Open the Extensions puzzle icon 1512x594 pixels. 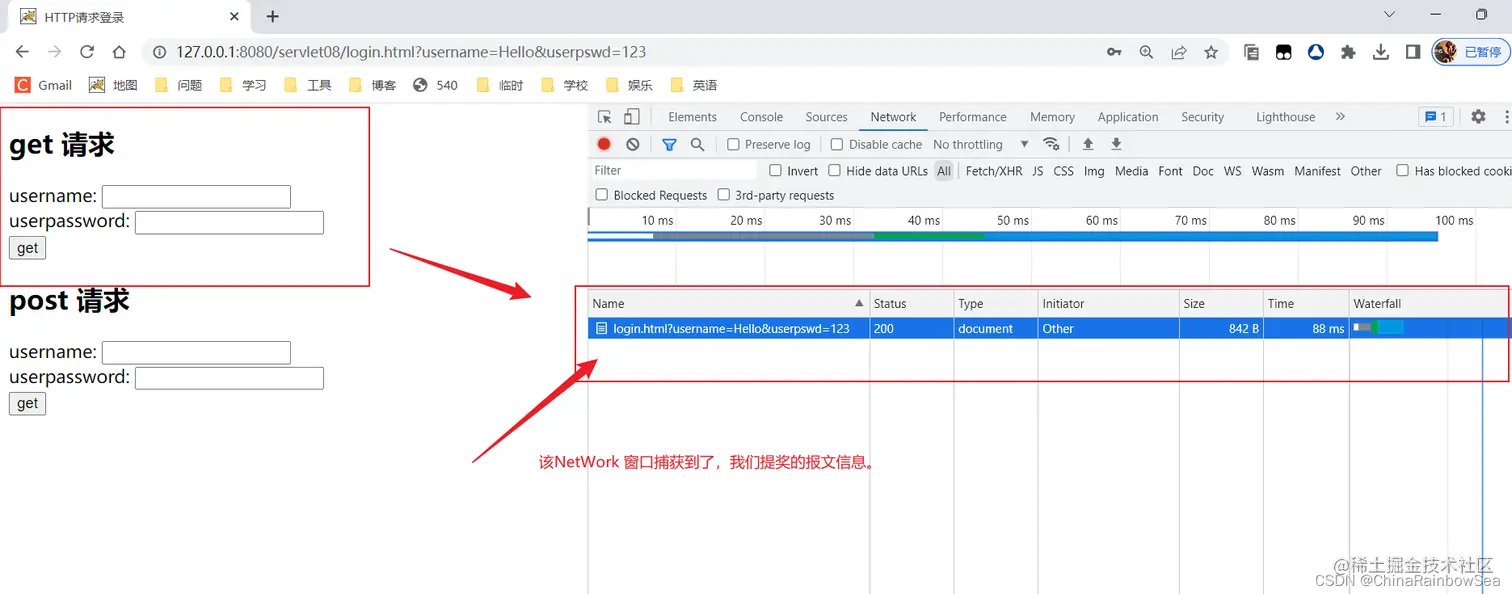tap(1348, 52)
